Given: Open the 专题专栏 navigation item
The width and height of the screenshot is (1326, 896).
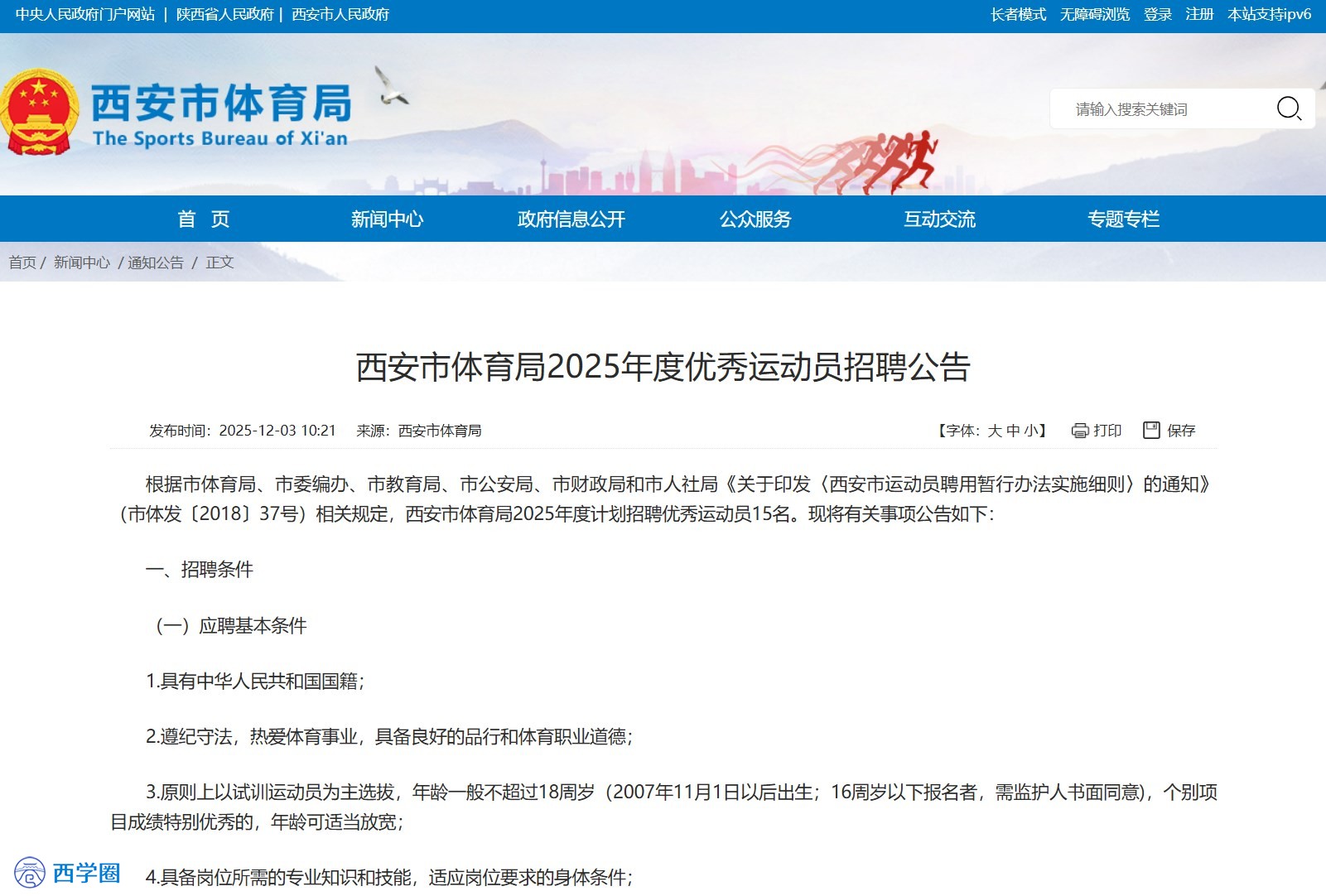Looking at the screenshot, I should coord(1123,219).
